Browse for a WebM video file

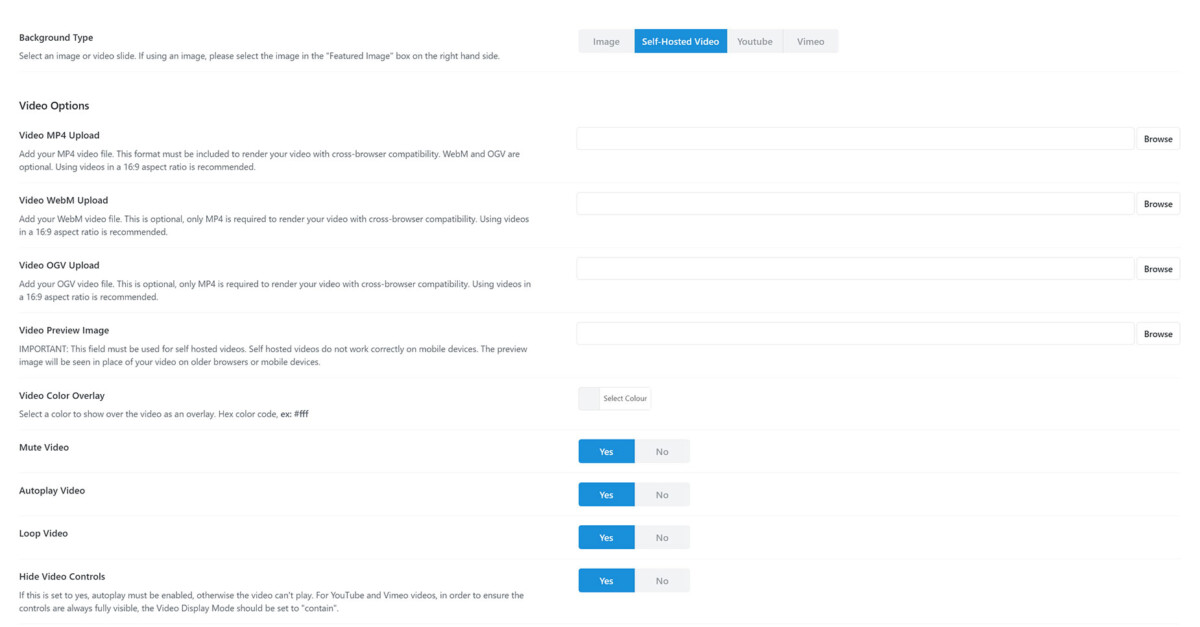(x=1158, y=203)
